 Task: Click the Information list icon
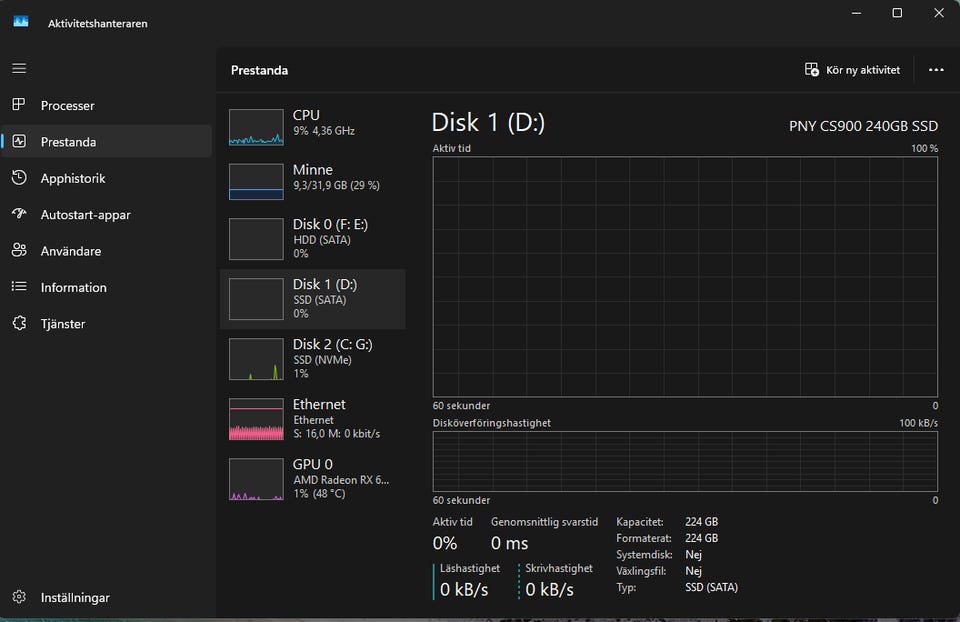pos(19,287)
